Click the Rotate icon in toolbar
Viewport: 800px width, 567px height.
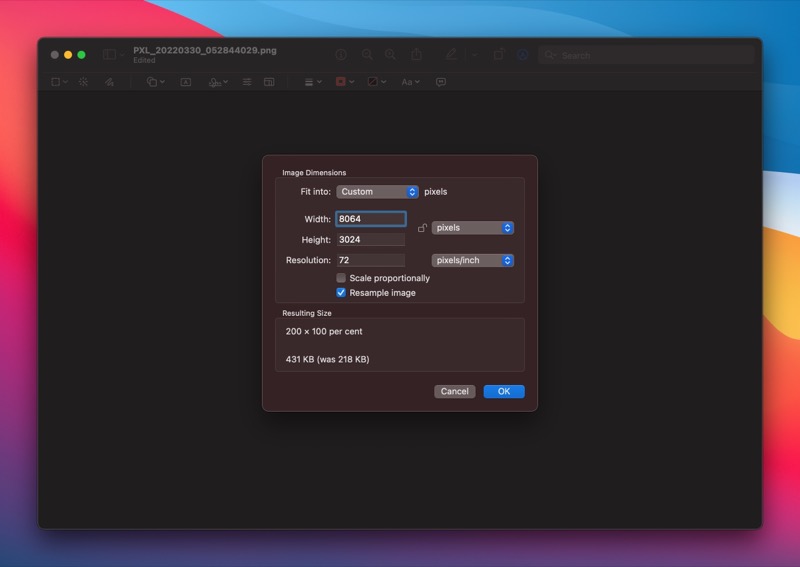click(499, 54)
